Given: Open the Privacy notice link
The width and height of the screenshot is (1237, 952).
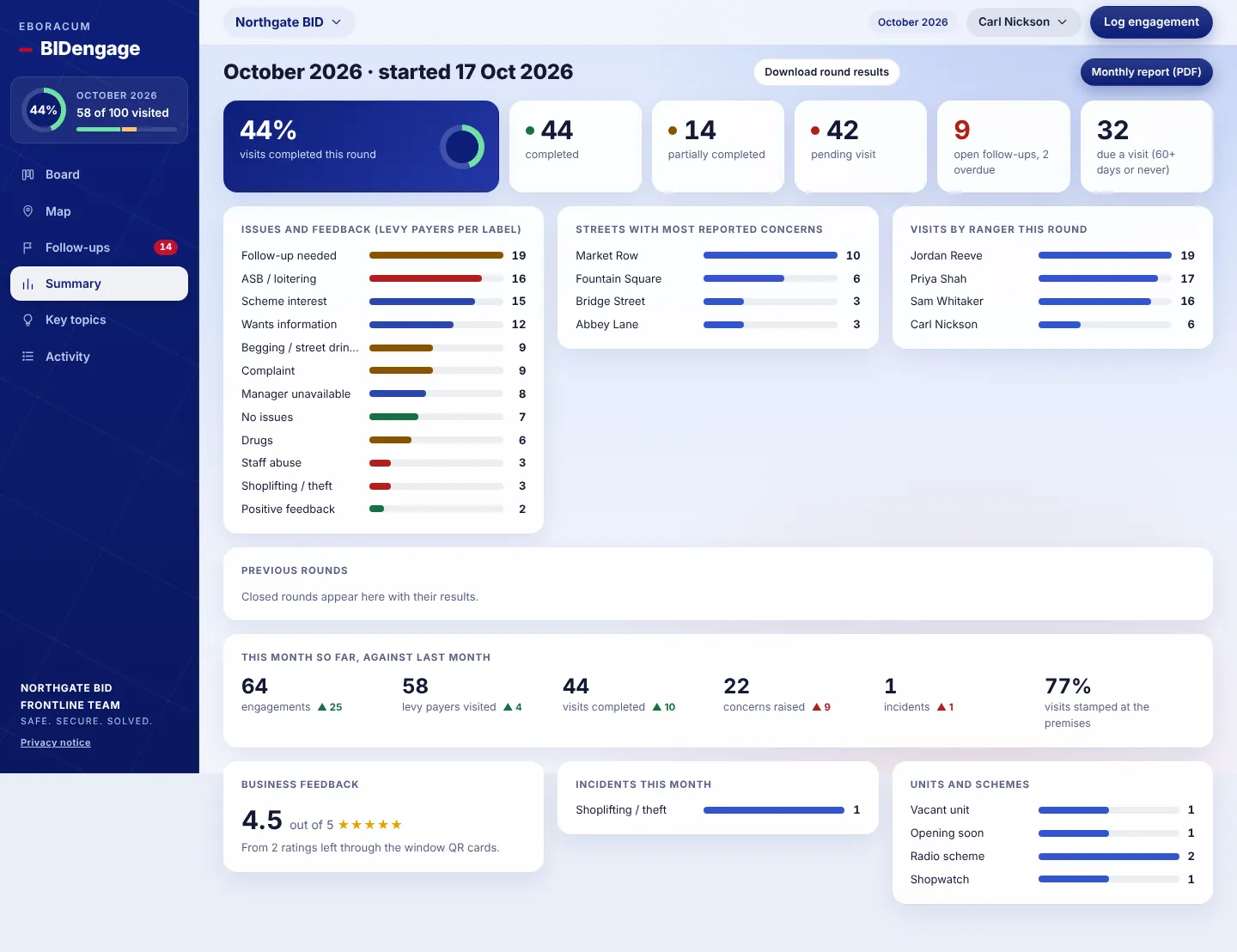Looking at the screenshot, I should tap(56, 742).
